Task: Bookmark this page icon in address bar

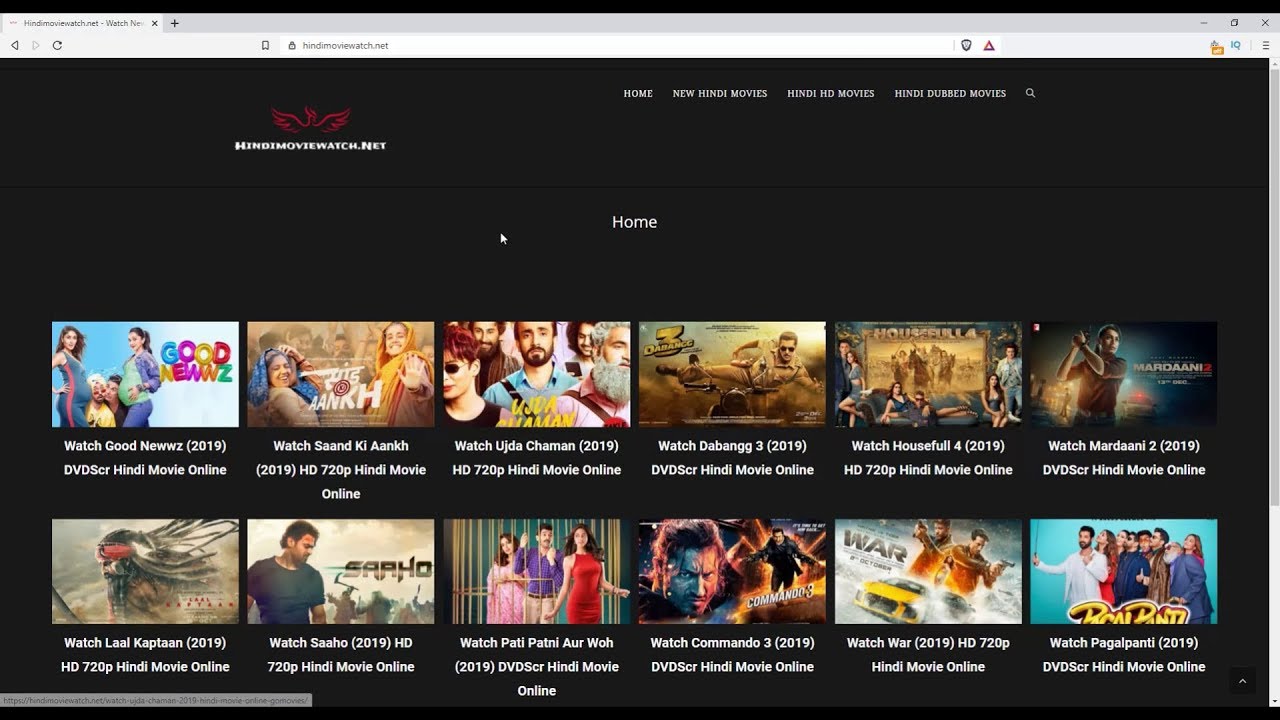Action: coord(265,45)
